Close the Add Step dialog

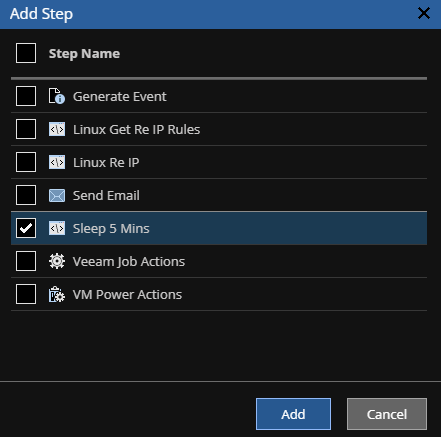click(x=424, y=13)
